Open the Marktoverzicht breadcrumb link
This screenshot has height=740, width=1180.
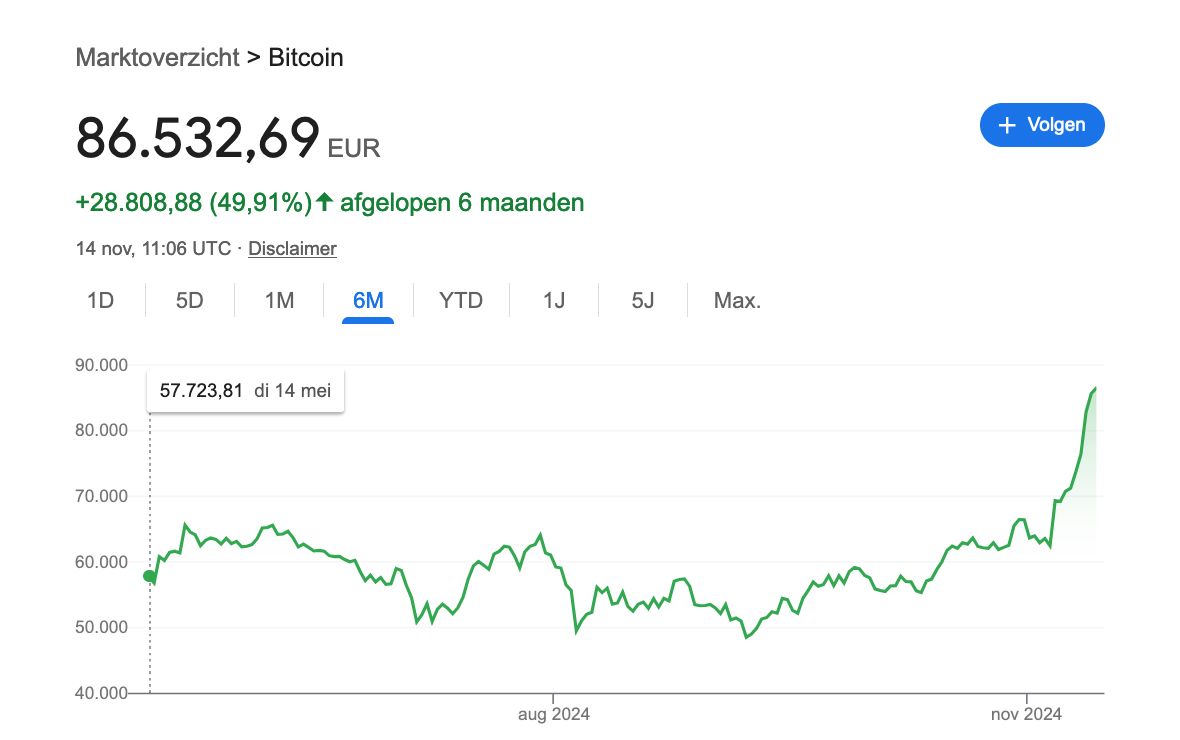157,57
